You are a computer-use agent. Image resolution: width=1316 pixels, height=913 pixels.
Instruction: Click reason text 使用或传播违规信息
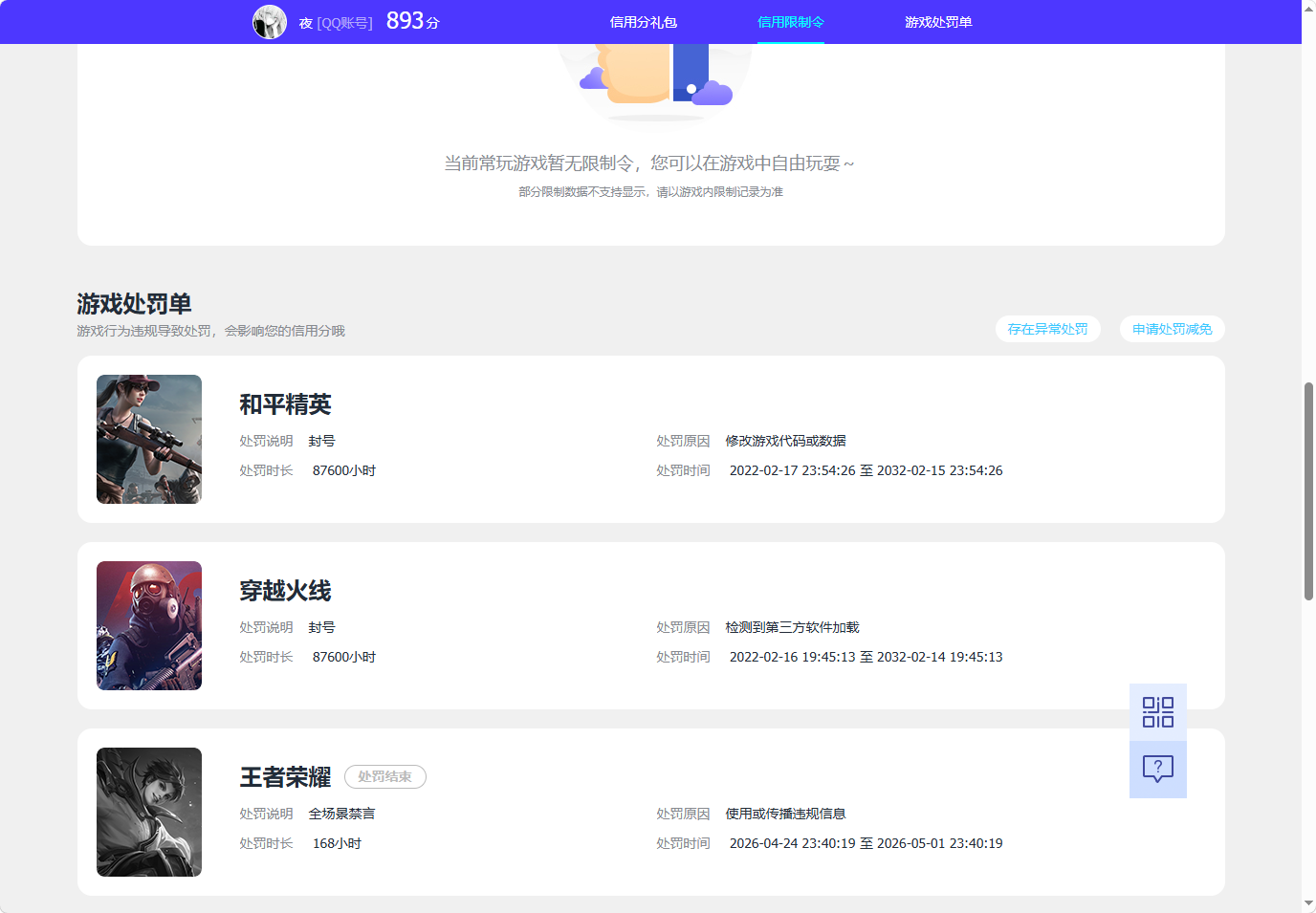tap(785, 814)
